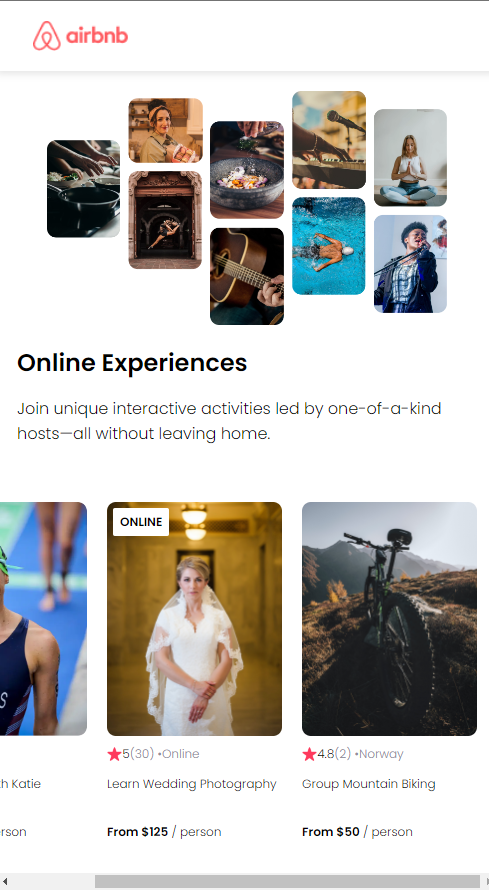Click the Airbnb logo icon
The height and width of the screenshot is (891, 489).
pos(47,36)
